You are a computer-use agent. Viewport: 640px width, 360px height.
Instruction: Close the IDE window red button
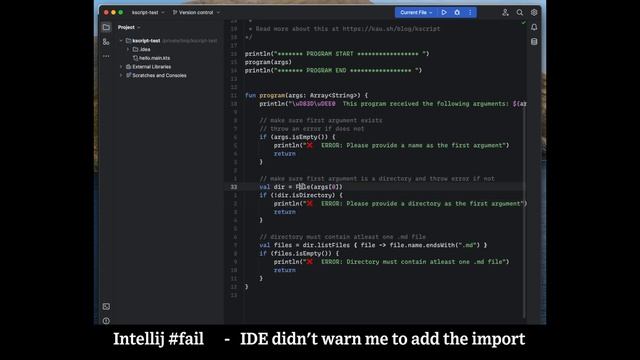coord(106,13)
